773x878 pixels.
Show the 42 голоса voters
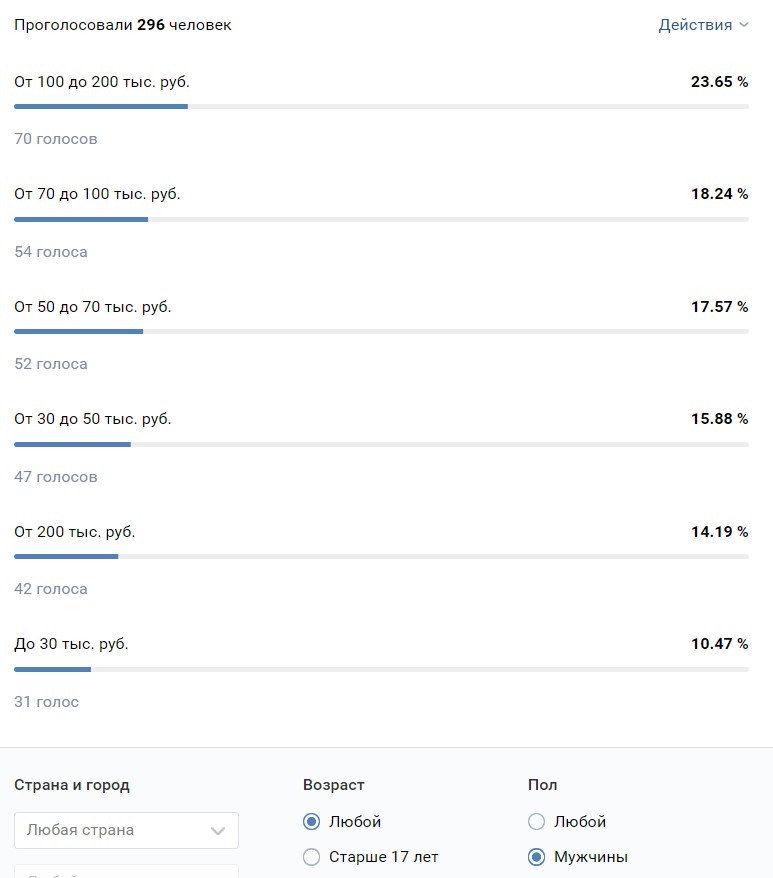(x=51, y=589)
